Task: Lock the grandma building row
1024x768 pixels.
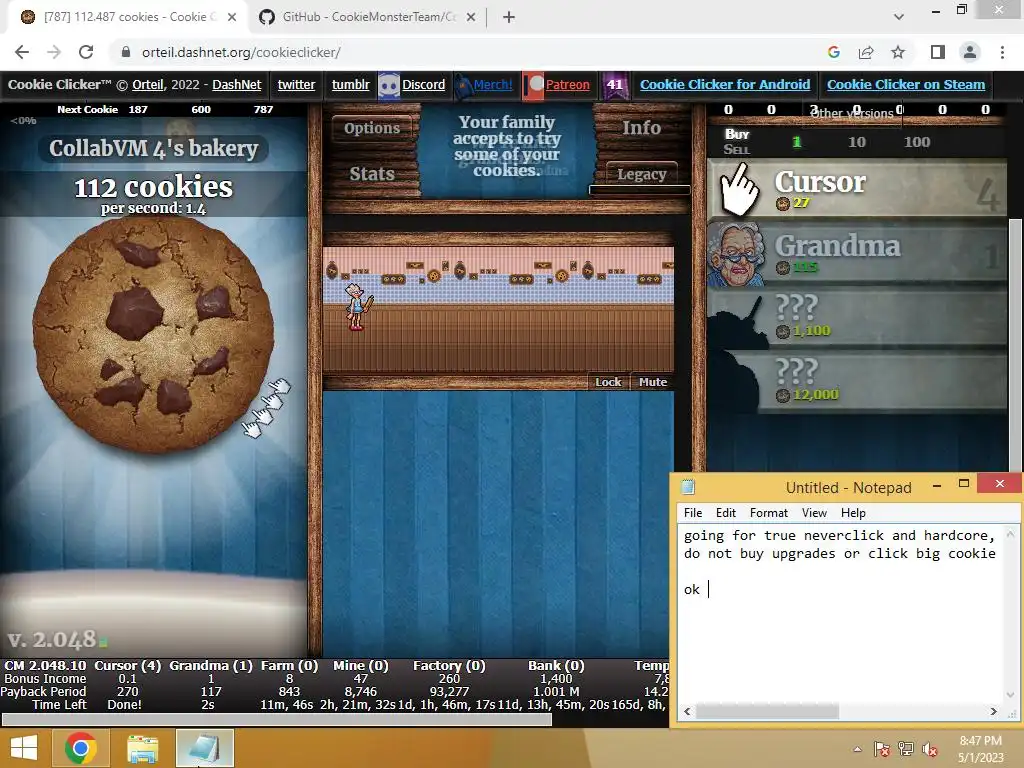Action: click(x=608, y=382)
